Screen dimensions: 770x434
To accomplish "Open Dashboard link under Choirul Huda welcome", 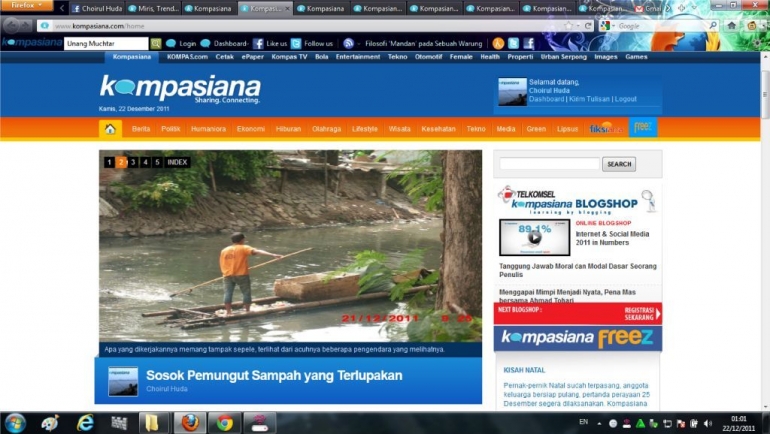I will pyautogui.click(x=546, y=99).
